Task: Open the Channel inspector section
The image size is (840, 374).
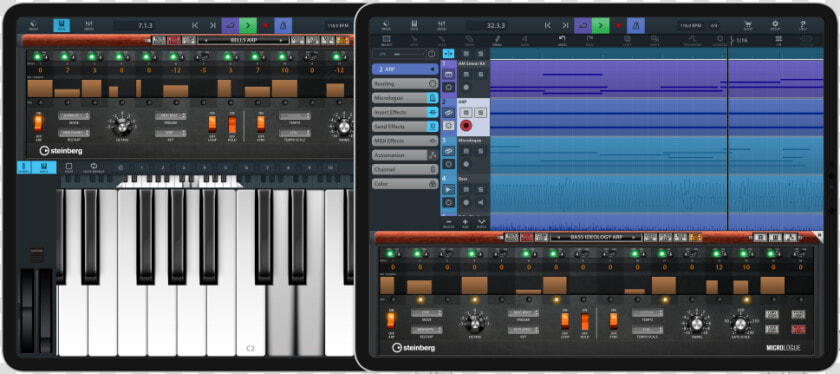Action: (x=405, y=169)
